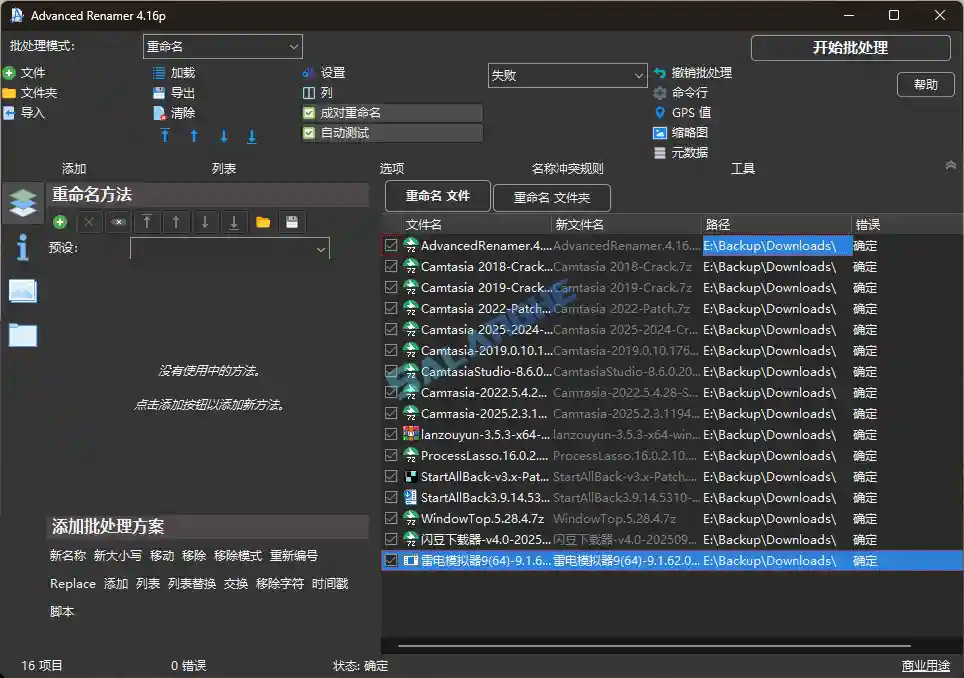Switch to the 重命名 文件夹 tab
This screenshot has height=678, width=964.
552,197
